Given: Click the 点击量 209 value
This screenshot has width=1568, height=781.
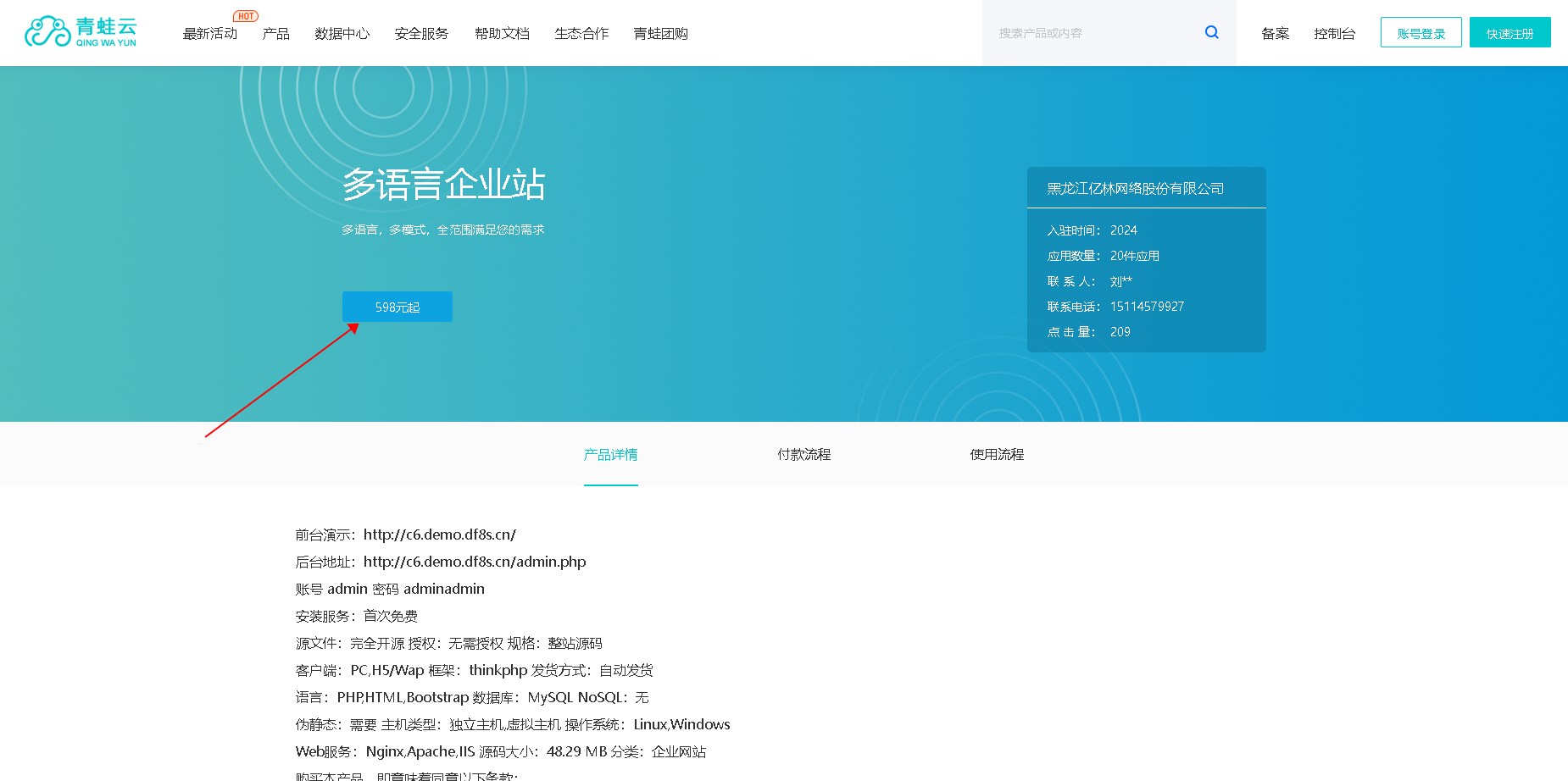Looking at the screenshot, I should click(1120, 332).
